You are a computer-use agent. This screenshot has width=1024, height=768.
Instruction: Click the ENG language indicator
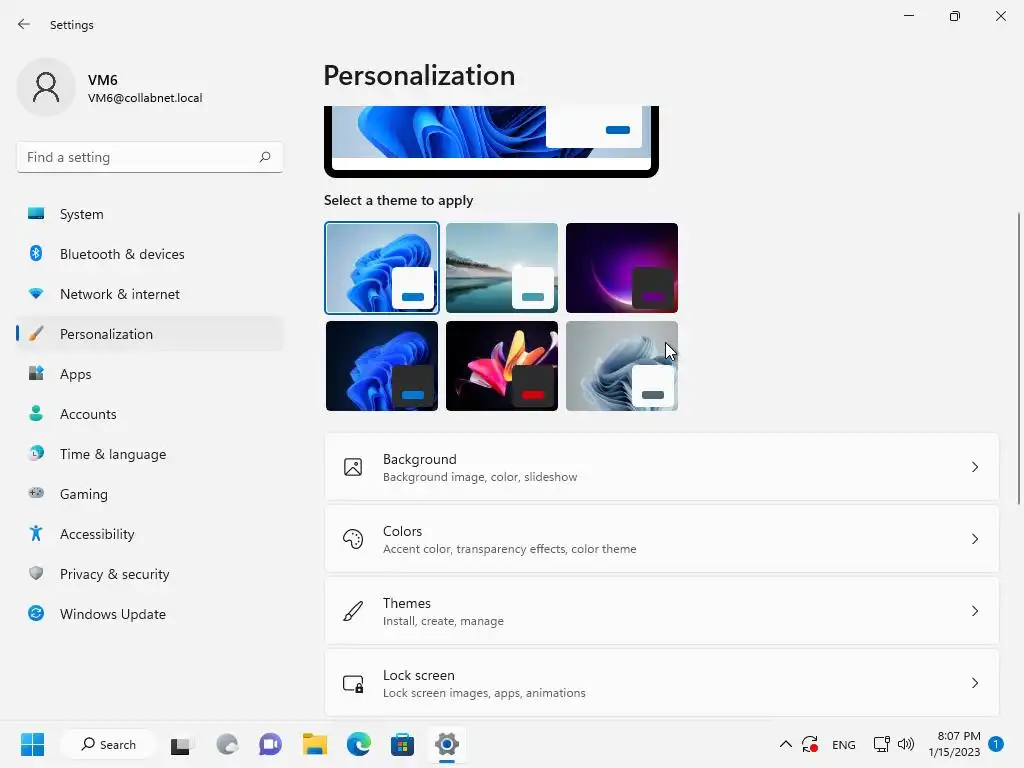[844, 744]
